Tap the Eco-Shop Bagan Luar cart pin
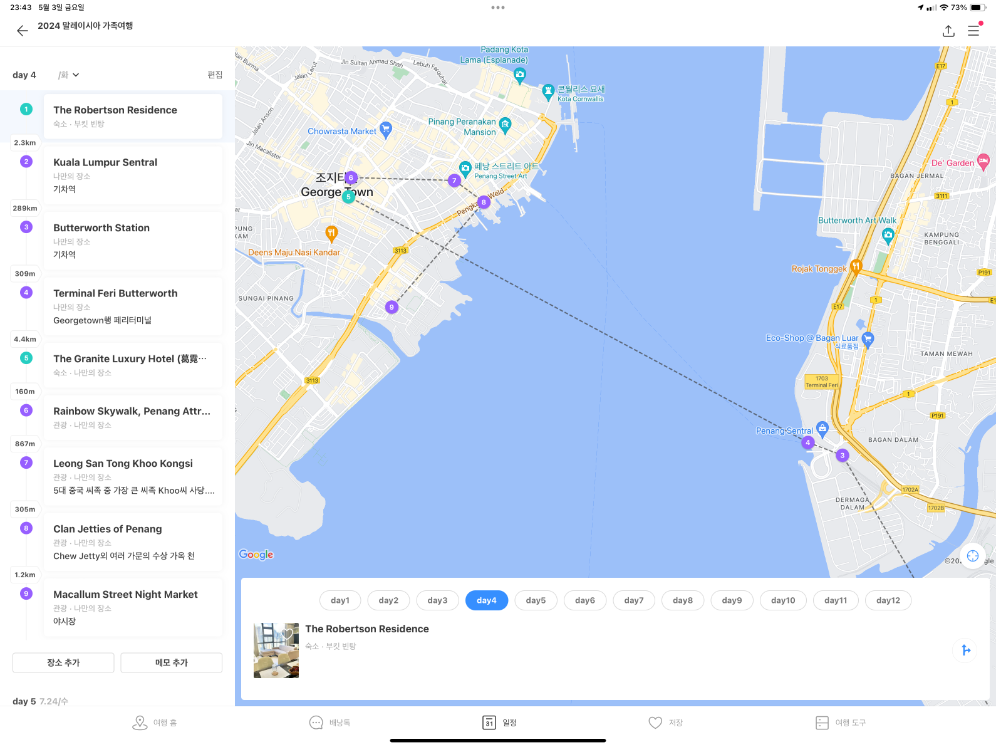Image resolution: width=996 pixels, height=747 pixels. point(868,339)
